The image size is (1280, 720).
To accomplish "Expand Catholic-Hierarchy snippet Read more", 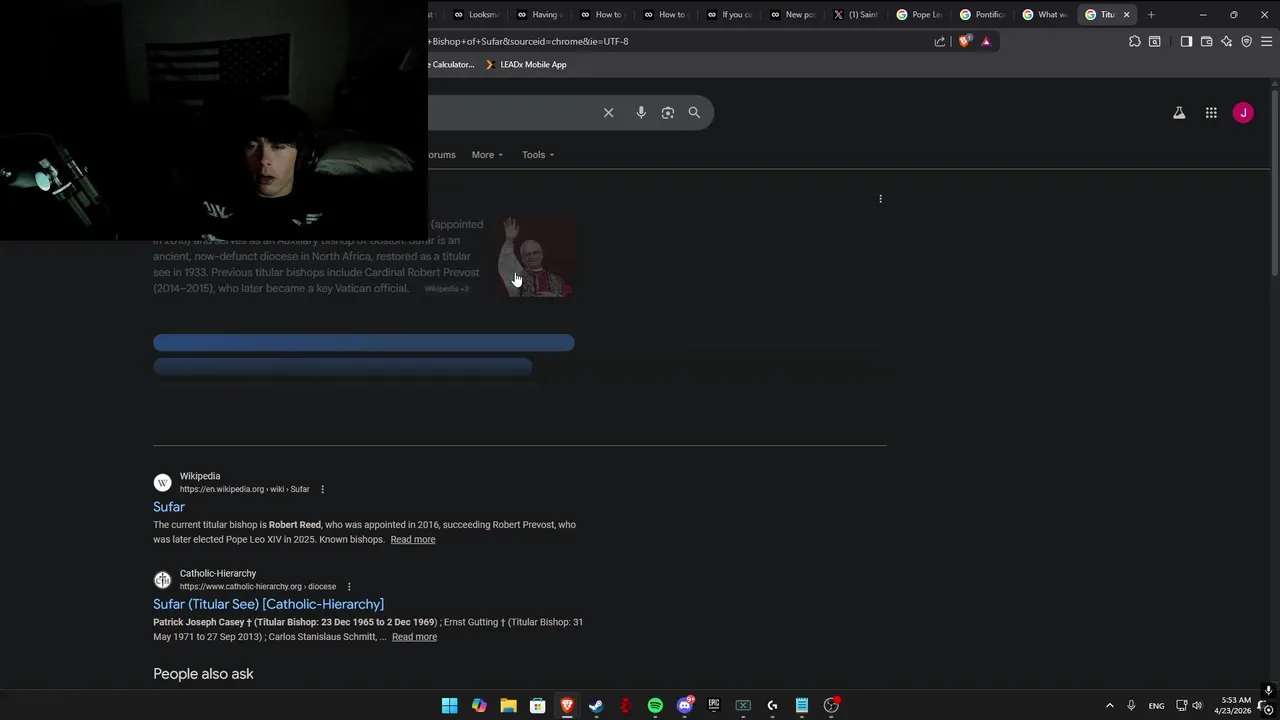I will (414, 637).
